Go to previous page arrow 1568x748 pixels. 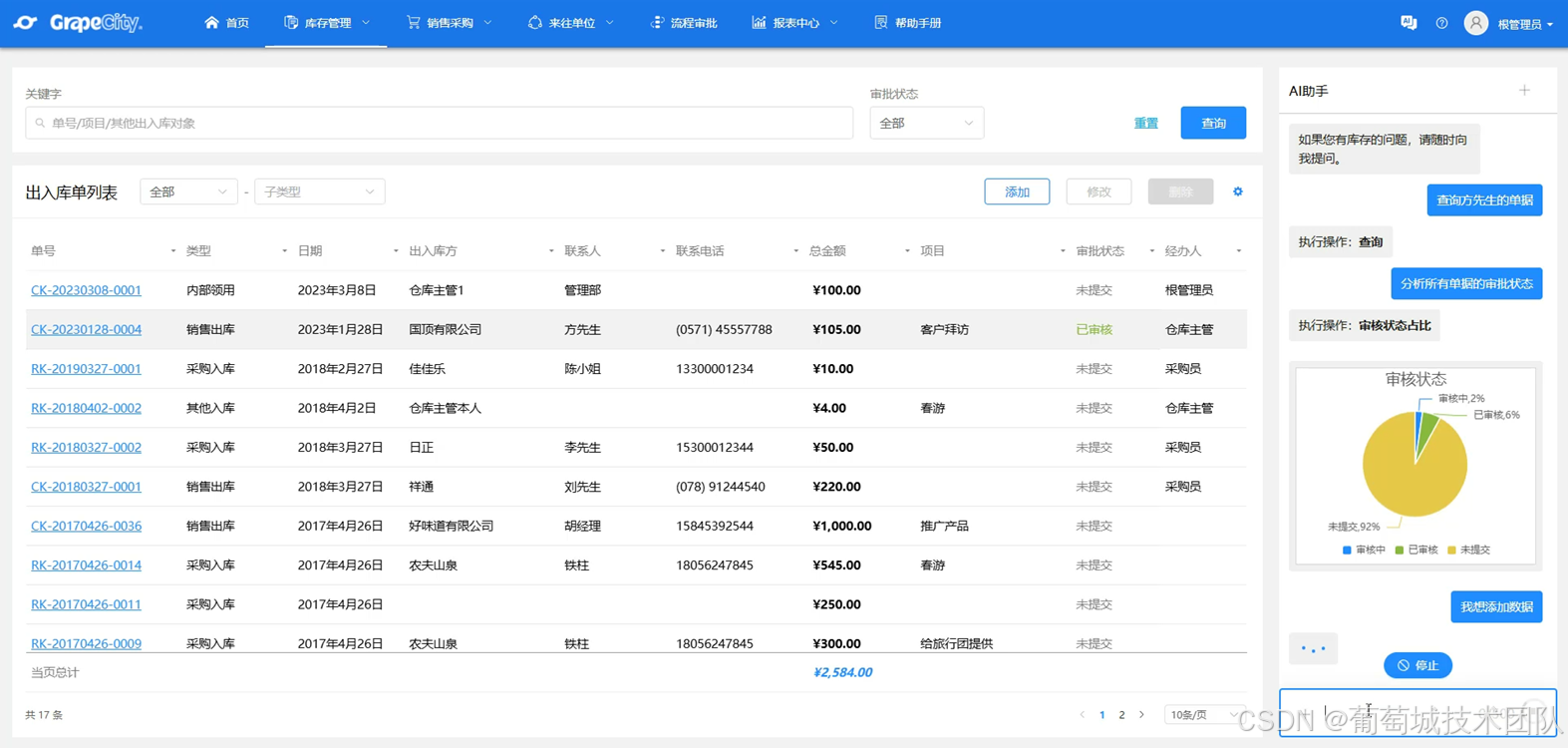[1082, 715]
